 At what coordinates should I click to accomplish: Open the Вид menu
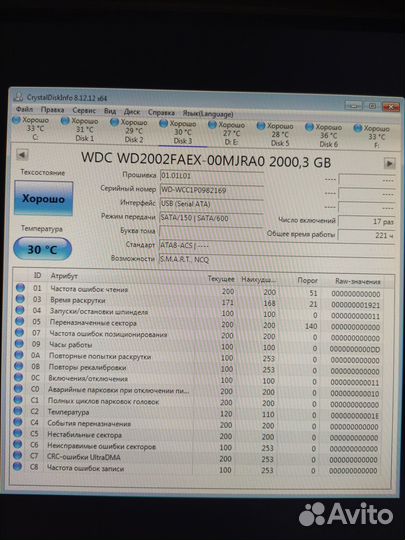[x=110, y=111]
